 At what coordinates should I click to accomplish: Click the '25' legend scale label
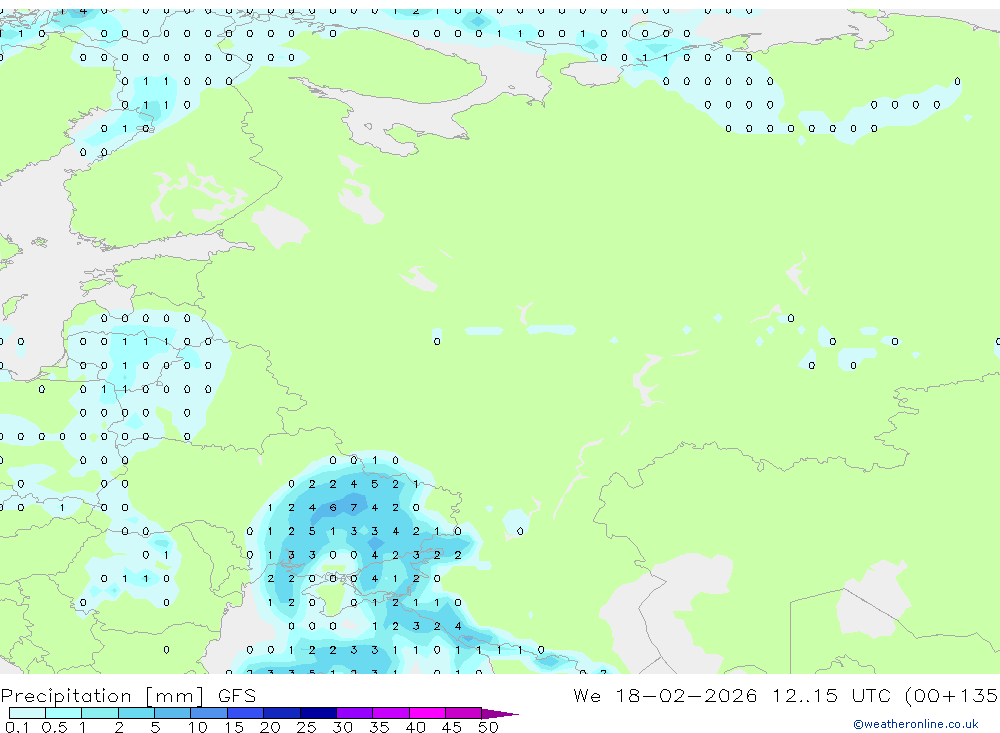307,727
